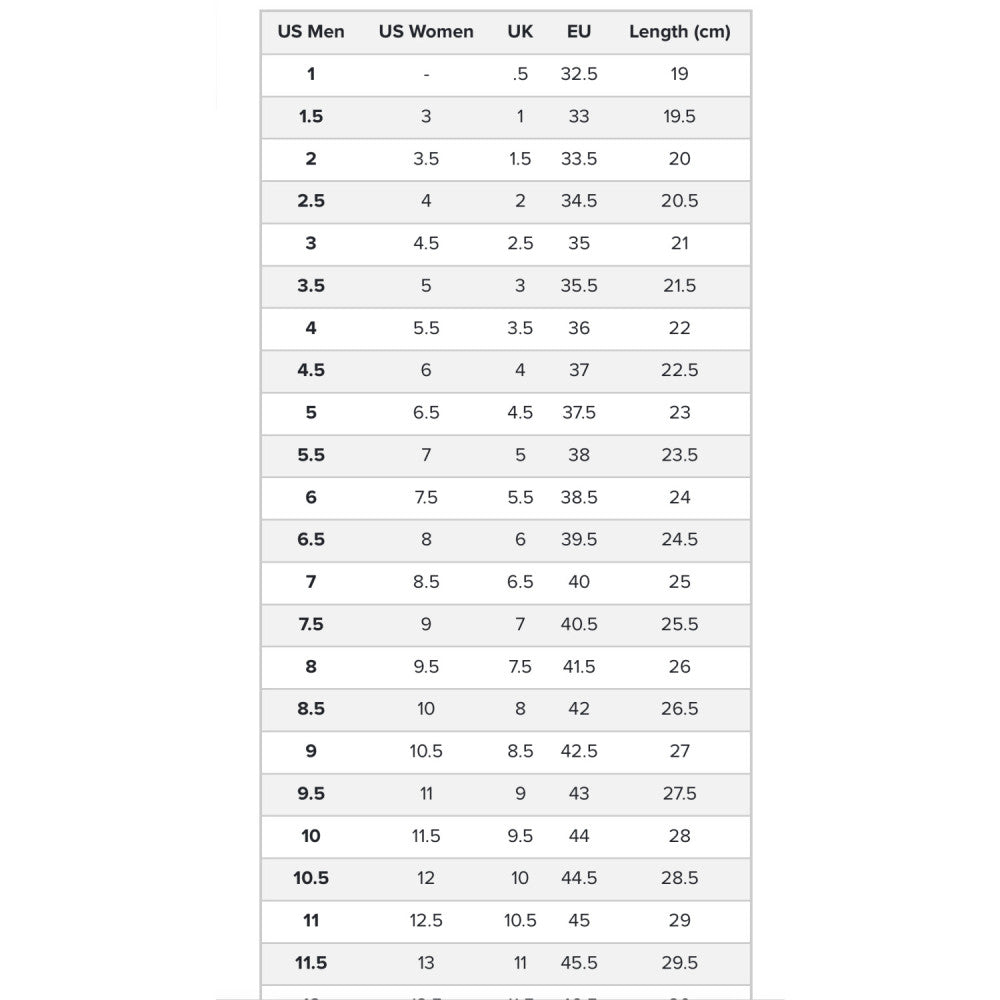Click the dash in US Women column

(426, 74)
